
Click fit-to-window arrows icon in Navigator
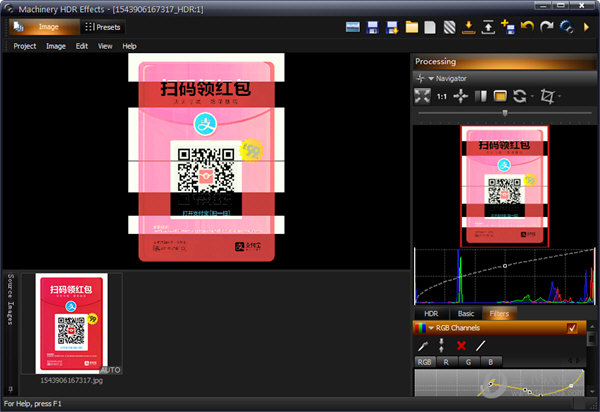(422, 96)
